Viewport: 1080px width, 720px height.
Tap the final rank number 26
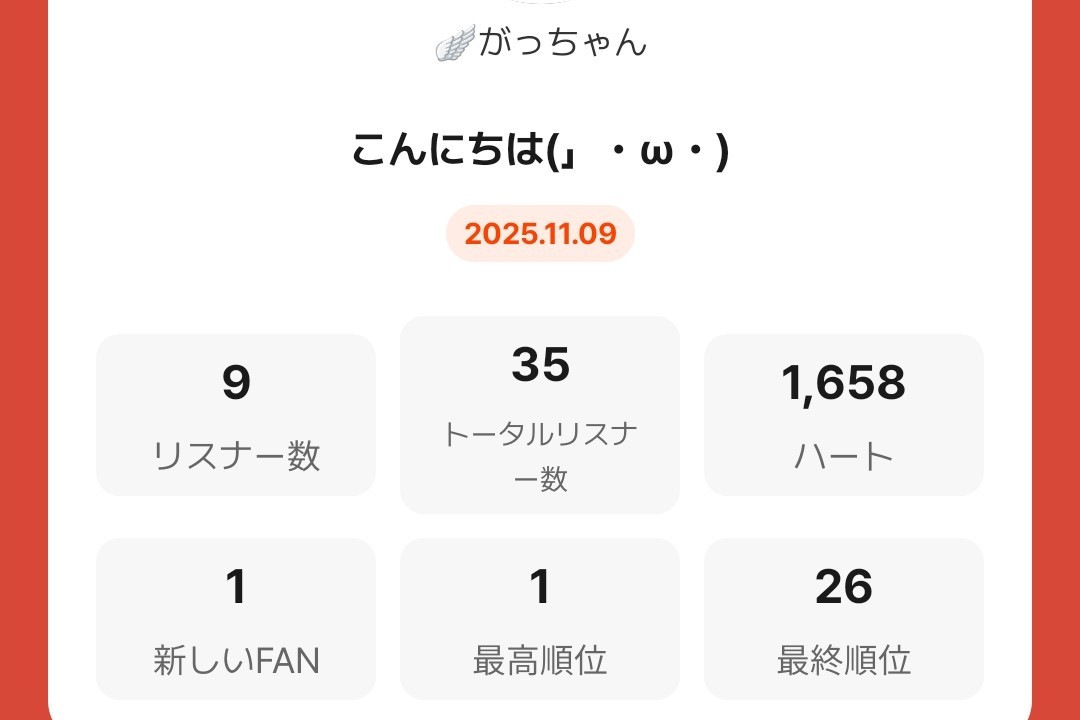click(x=844, y=587)
